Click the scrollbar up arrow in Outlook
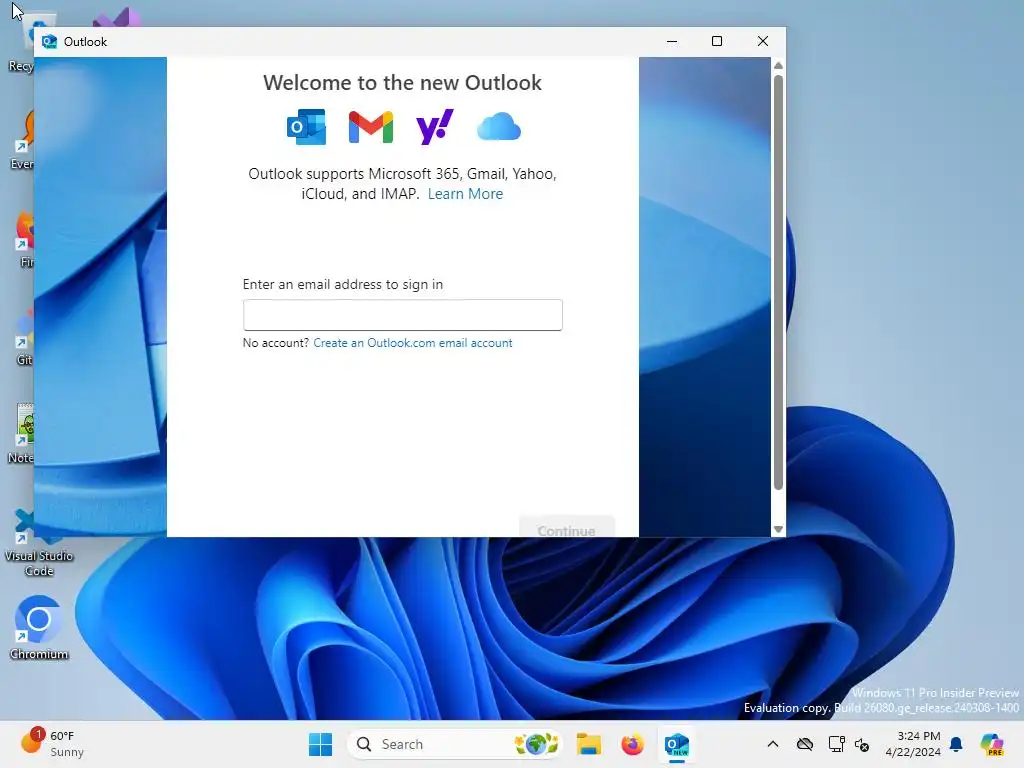1024x768 pixels. (x=778, y=65)
